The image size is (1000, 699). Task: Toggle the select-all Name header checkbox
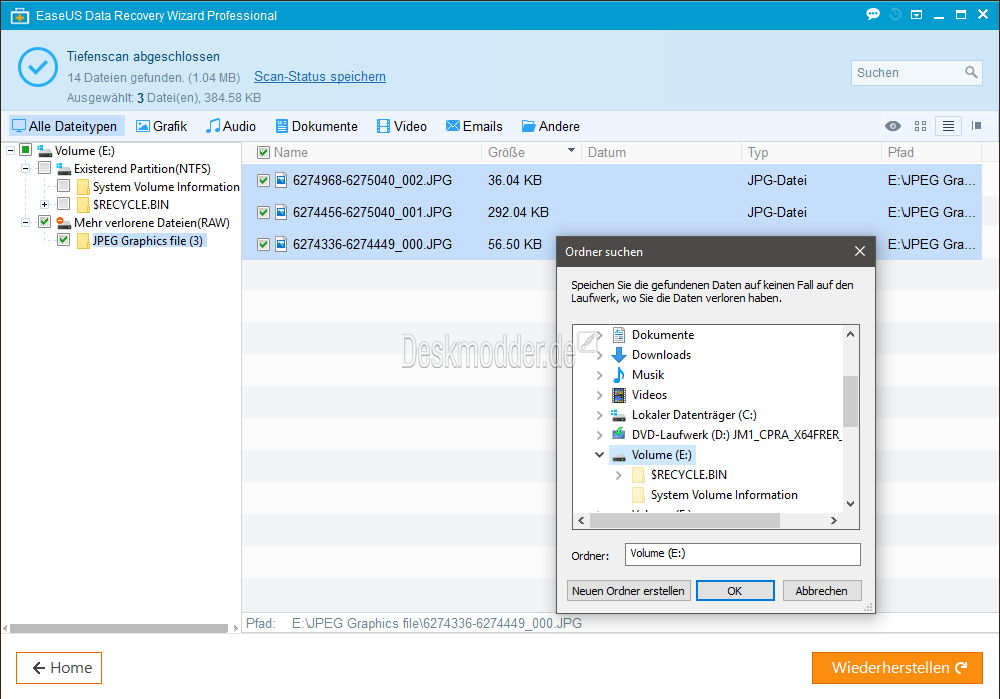[263, 152]
